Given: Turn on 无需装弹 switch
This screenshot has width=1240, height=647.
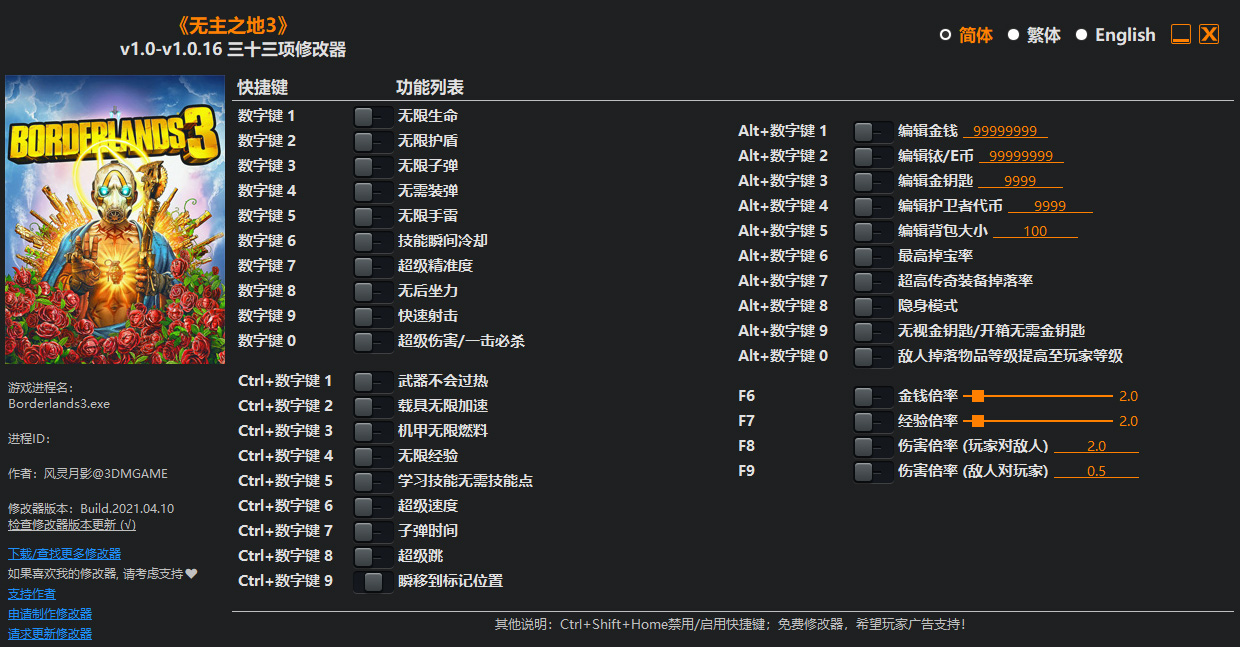Looking at the screenshot, I should [x=373, y=192].
